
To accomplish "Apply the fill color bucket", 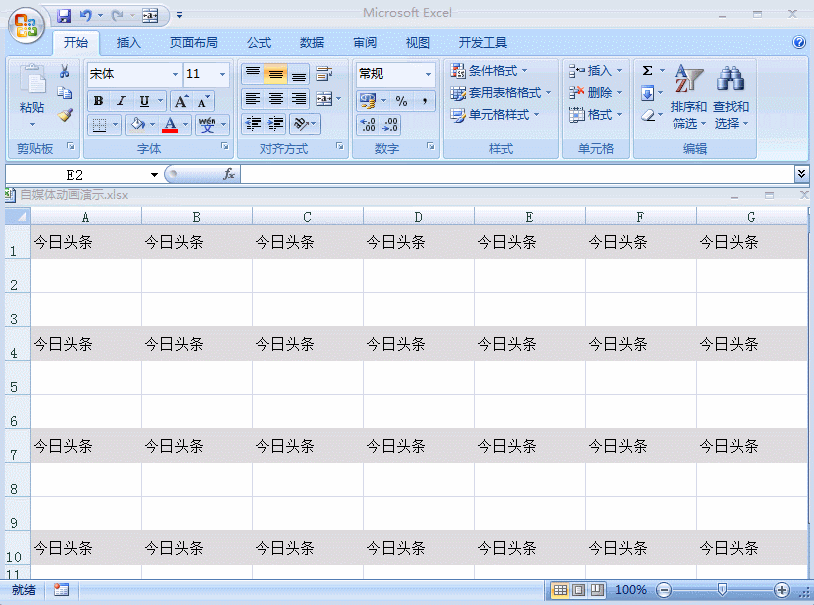I will click(138, 125).
